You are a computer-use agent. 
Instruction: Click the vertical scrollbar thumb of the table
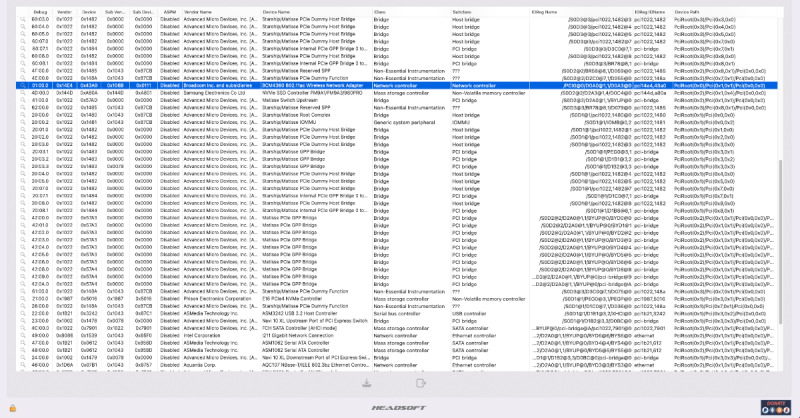[x=780, y=242]
